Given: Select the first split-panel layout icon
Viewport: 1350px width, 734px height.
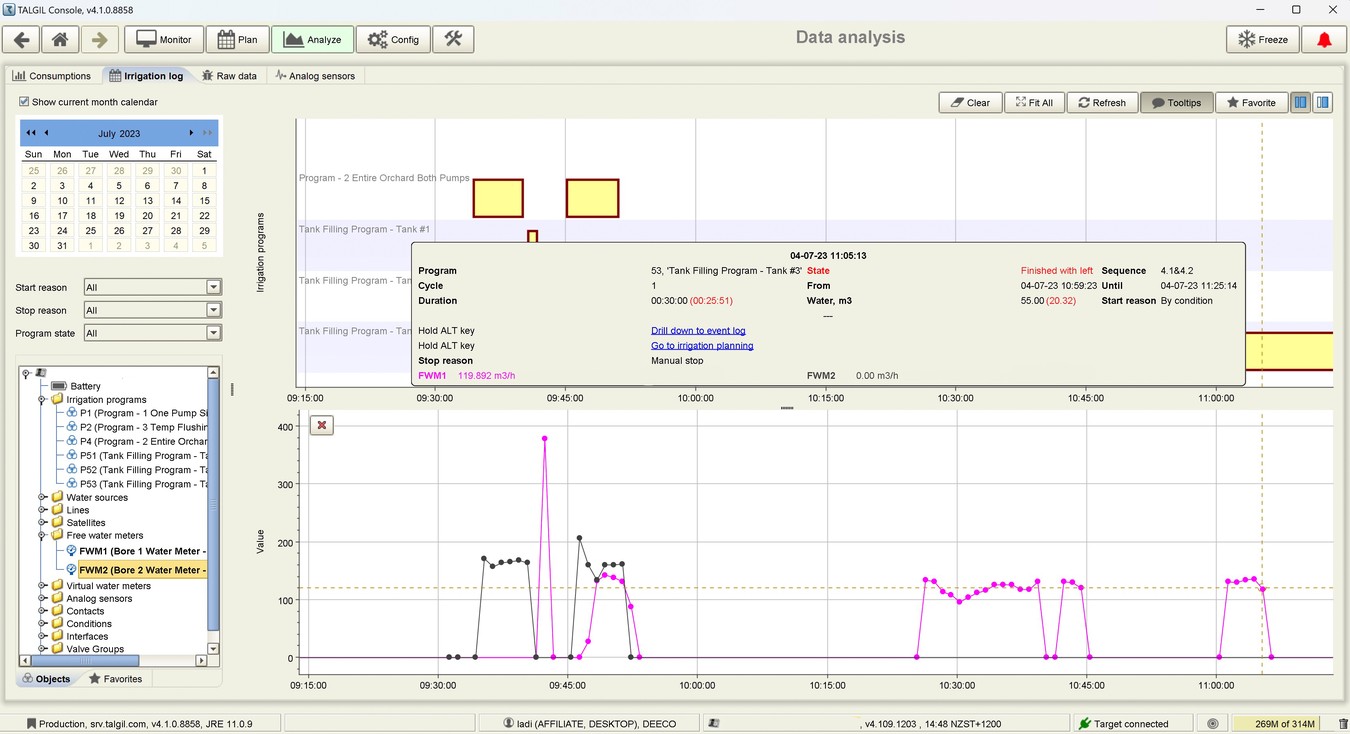Looking at the screenshot, I should 1300,102.
